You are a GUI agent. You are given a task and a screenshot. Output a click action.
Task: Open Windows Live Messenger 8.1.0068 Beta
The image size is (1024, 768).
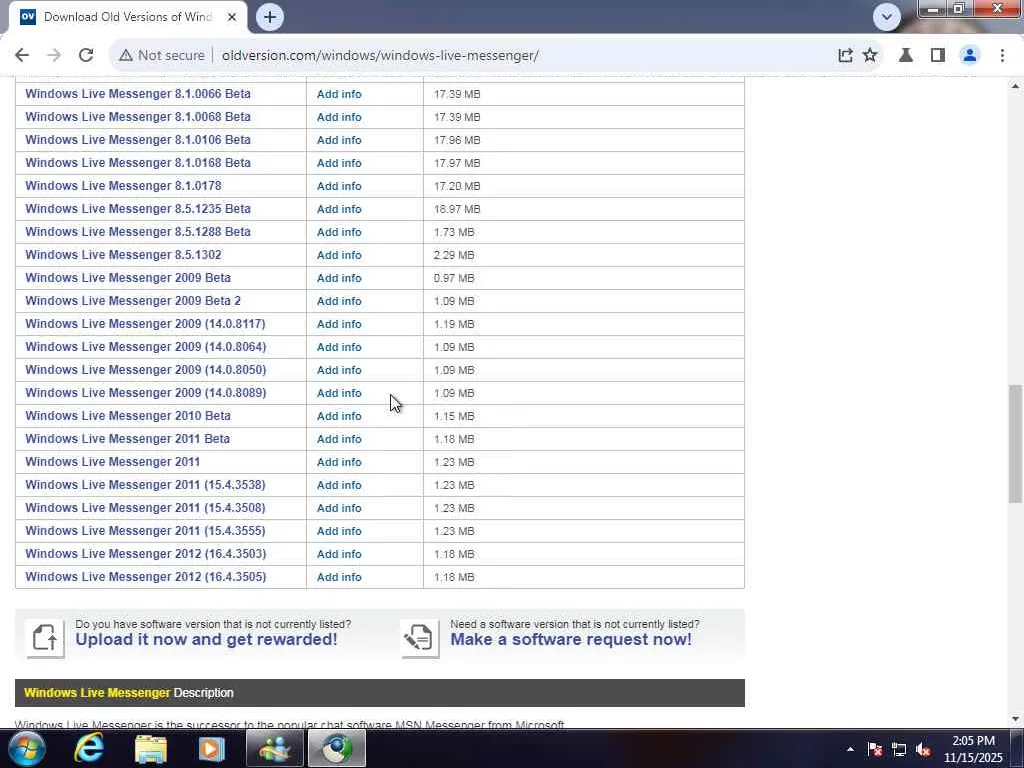[x=138, y=117]
